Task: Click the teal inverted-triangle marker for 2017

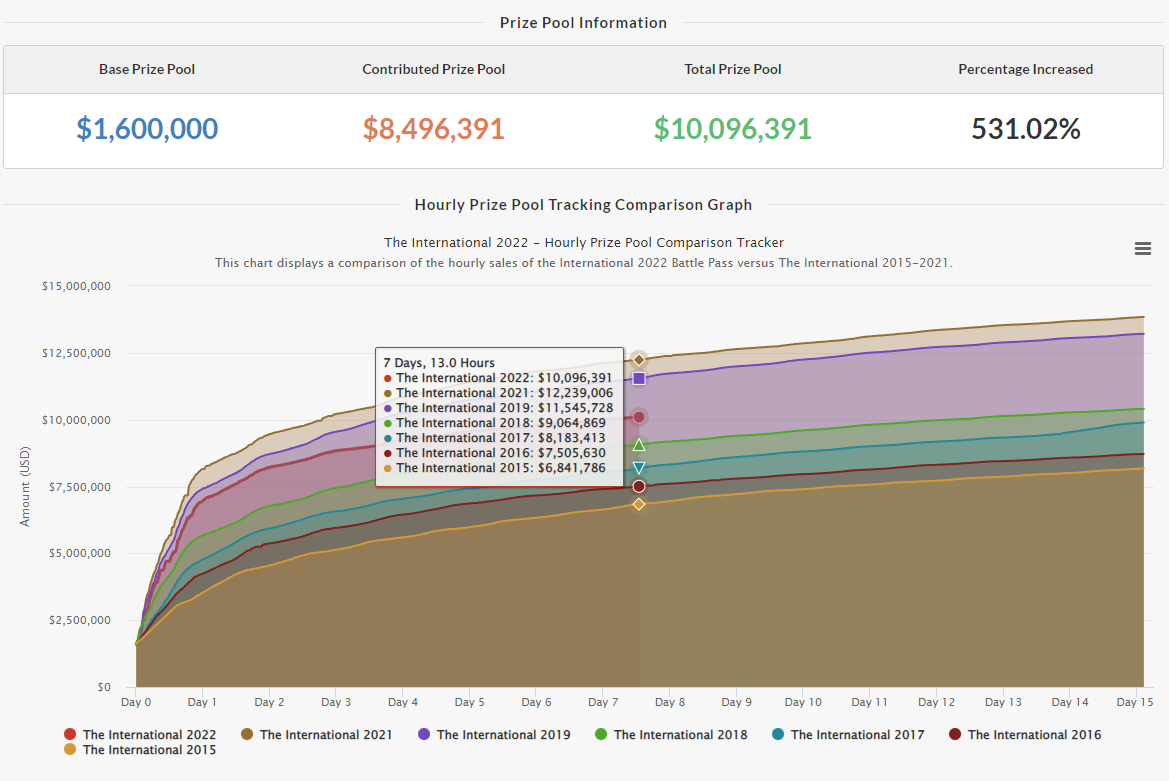Action: tap(638, 466)
